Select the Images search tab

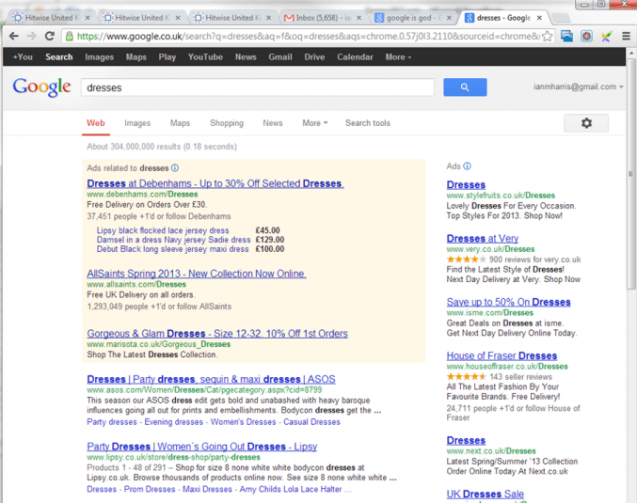coord(137,123)
